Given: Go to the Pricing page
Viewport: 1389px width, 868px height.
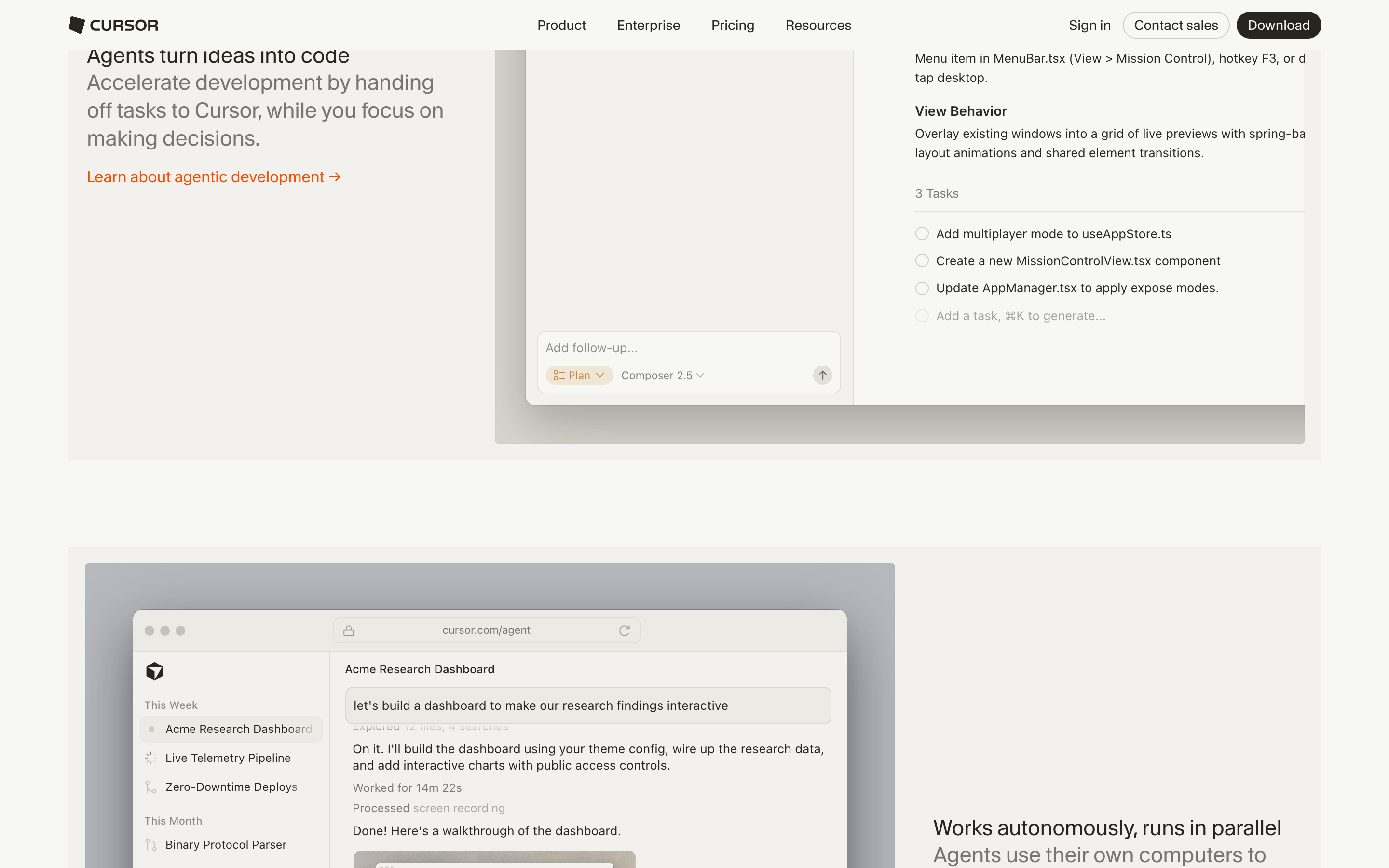Looking at the screenshot, I should (x=733, y=25).
